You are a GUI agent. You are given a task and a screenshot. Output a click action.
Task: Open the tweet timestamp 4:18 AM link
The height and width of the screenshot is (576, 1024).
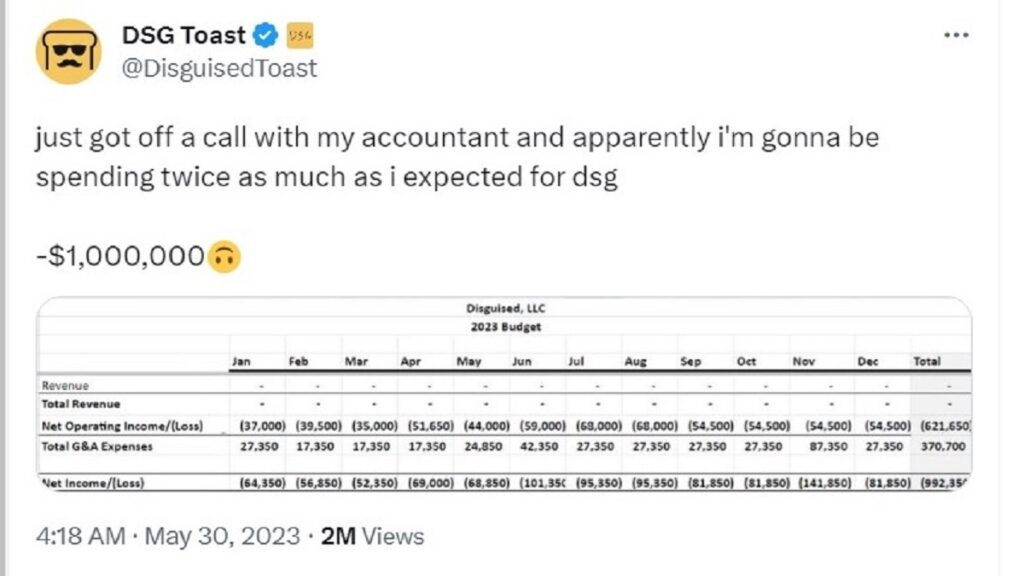point(79,536)
